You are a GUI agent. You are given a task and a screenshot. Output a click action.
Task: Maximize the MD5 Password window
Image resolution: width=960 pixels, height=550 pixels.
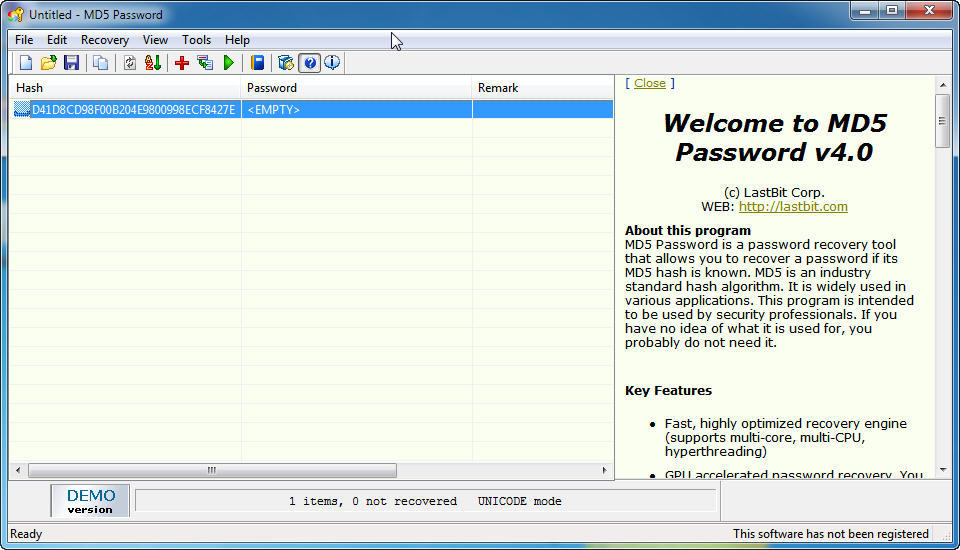tap(892, 10)
